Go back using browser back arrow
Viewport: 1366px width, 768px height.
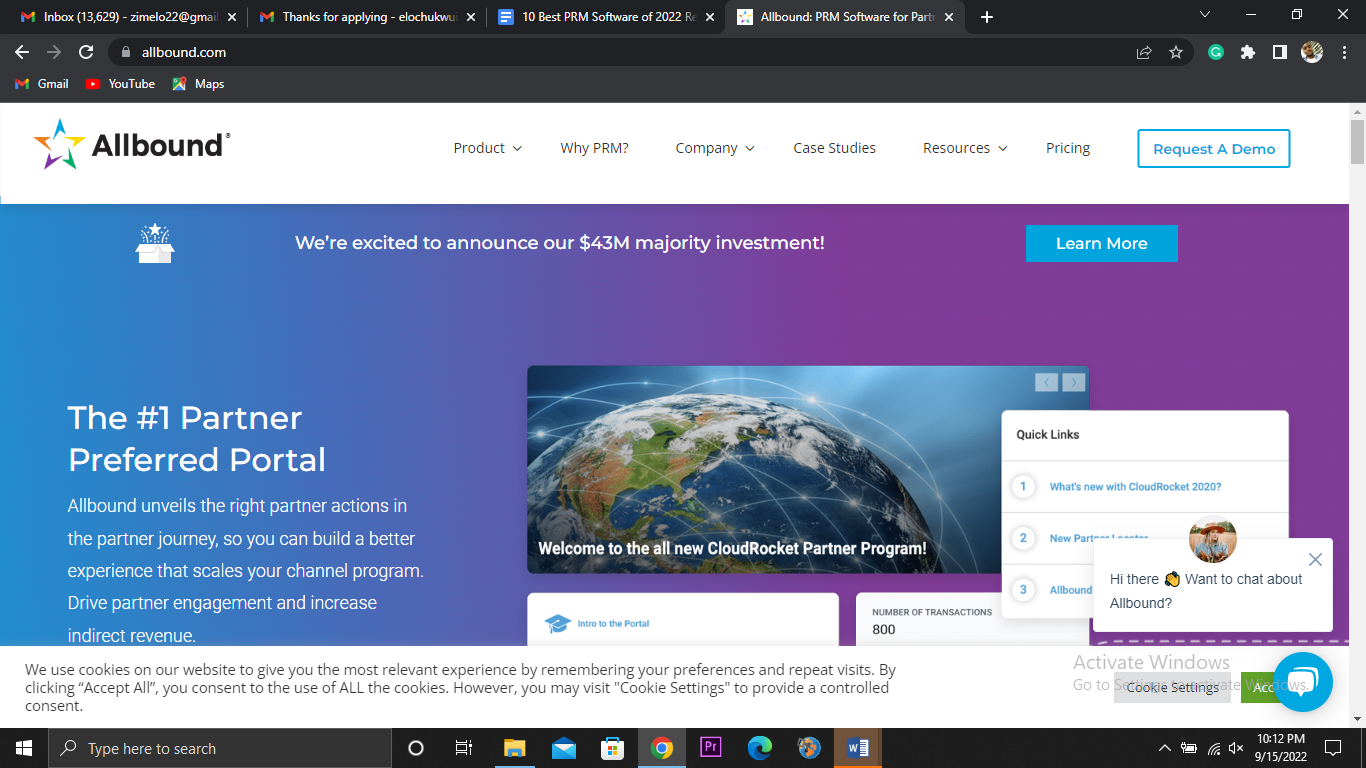click(x=22, y=52)
